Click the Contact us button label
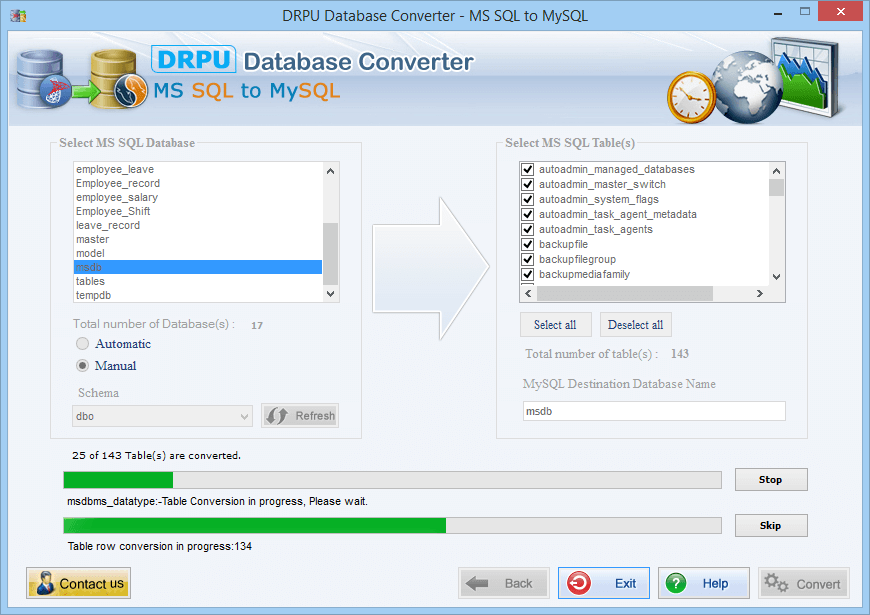 (x=92, y=584)
